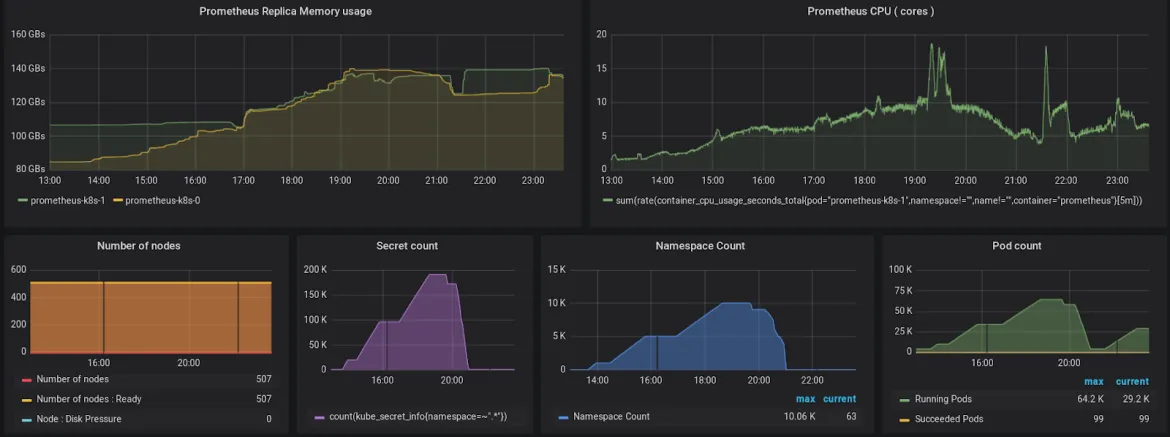Open the Namespace Count panel title menu
Viewport: 1170px width, 437px height.
click(700, 245)
